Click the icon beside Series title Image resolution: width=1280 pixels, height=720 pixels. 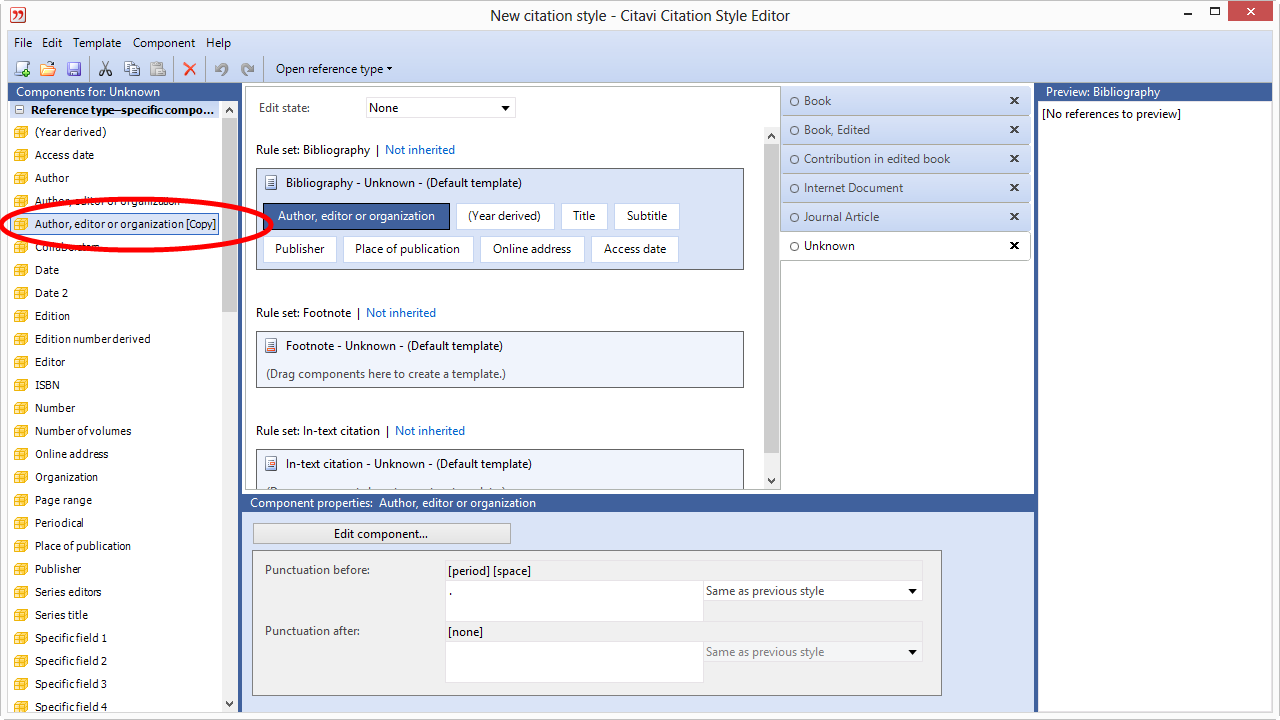(21, 615)
